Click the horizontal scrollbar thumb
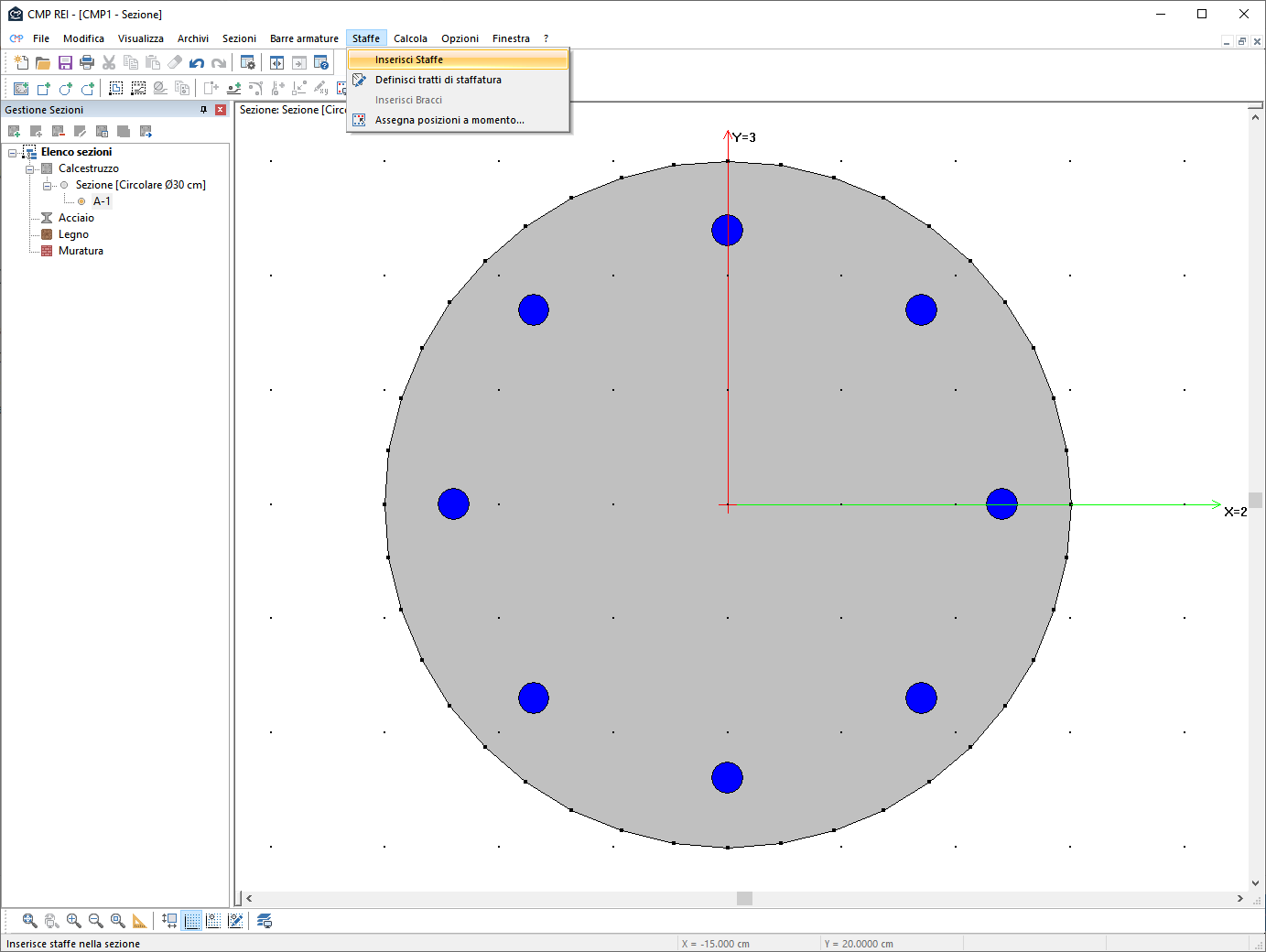 pos(744,899)
